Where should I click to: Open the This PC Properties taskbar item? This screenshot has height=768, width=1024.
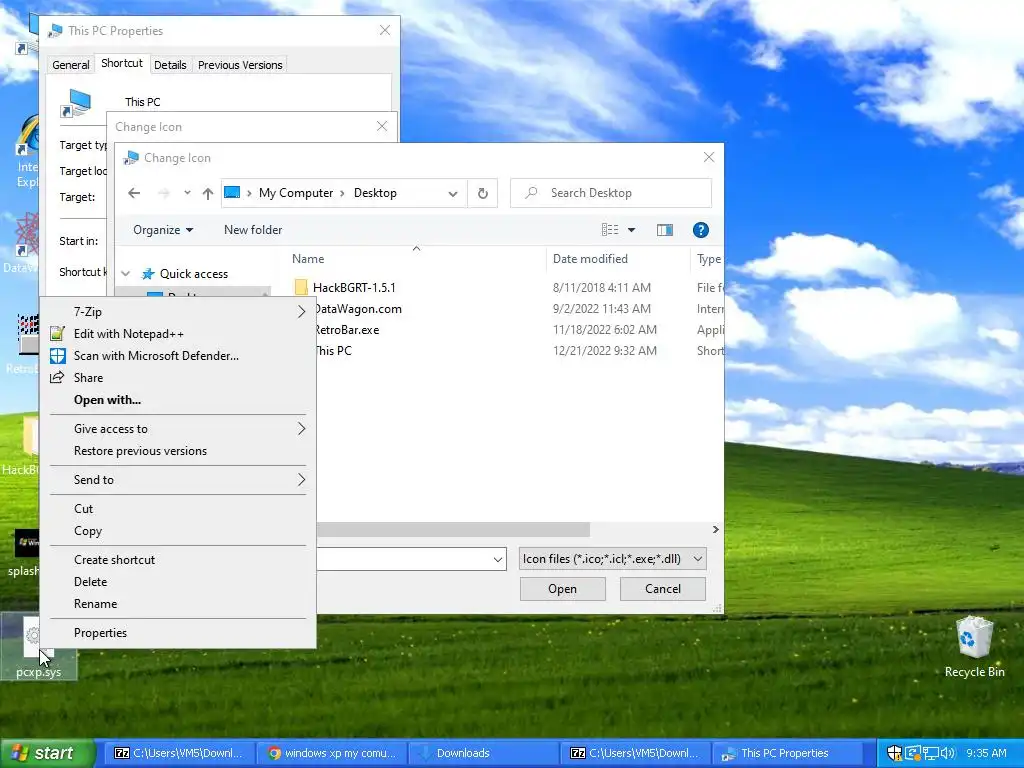(x=789, y=753)
